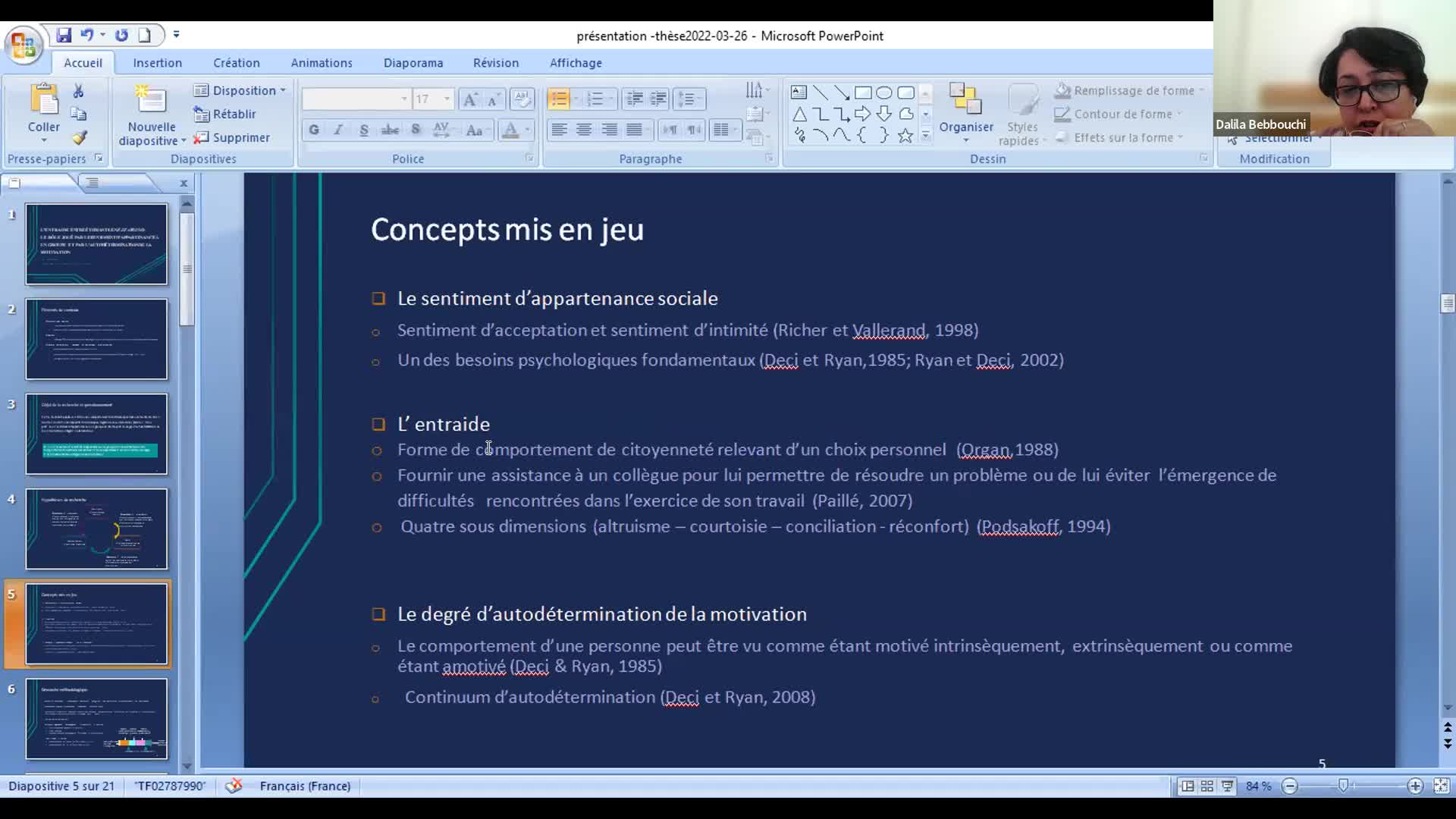Toggle bold formatting G button
This screenshot has height=819, width=1456.
coord(314,130)
